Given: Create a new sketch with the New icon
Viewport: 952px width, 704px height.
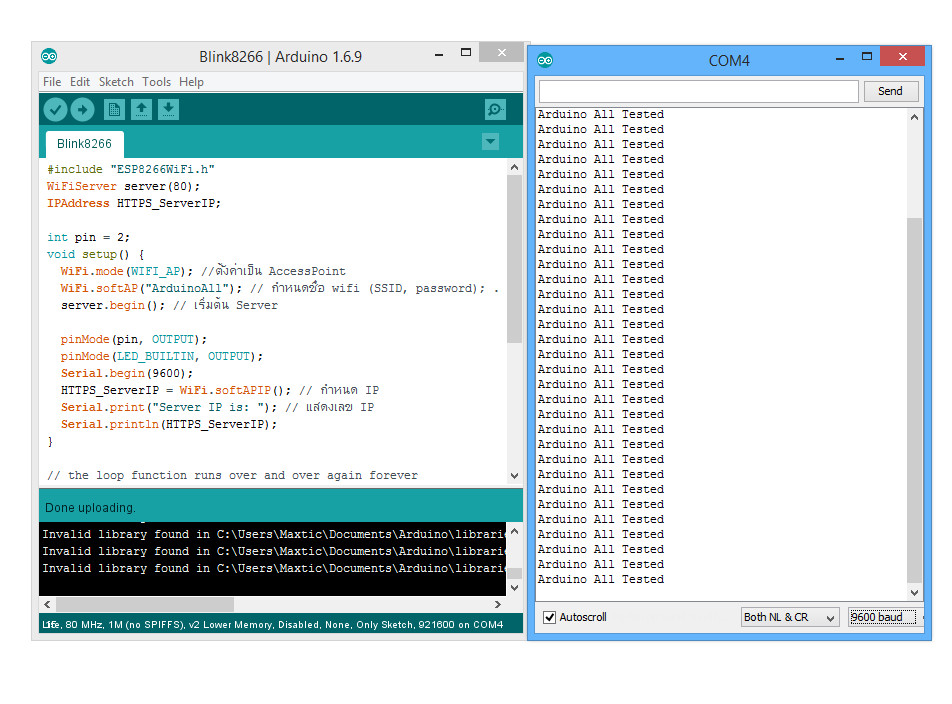Looking at the screenshot, I should coord(114,110).
